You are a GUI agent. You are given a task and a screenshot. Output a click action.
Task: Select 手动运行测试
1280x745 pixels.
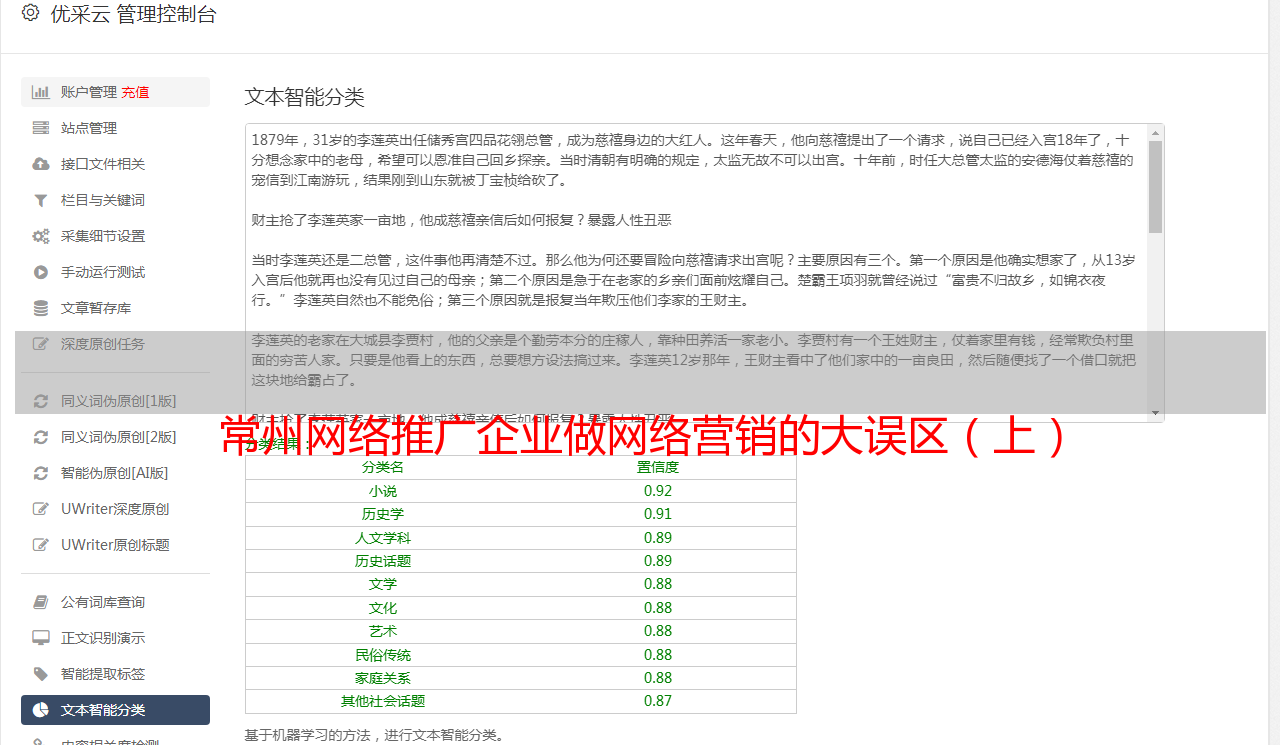click(115, 272)
